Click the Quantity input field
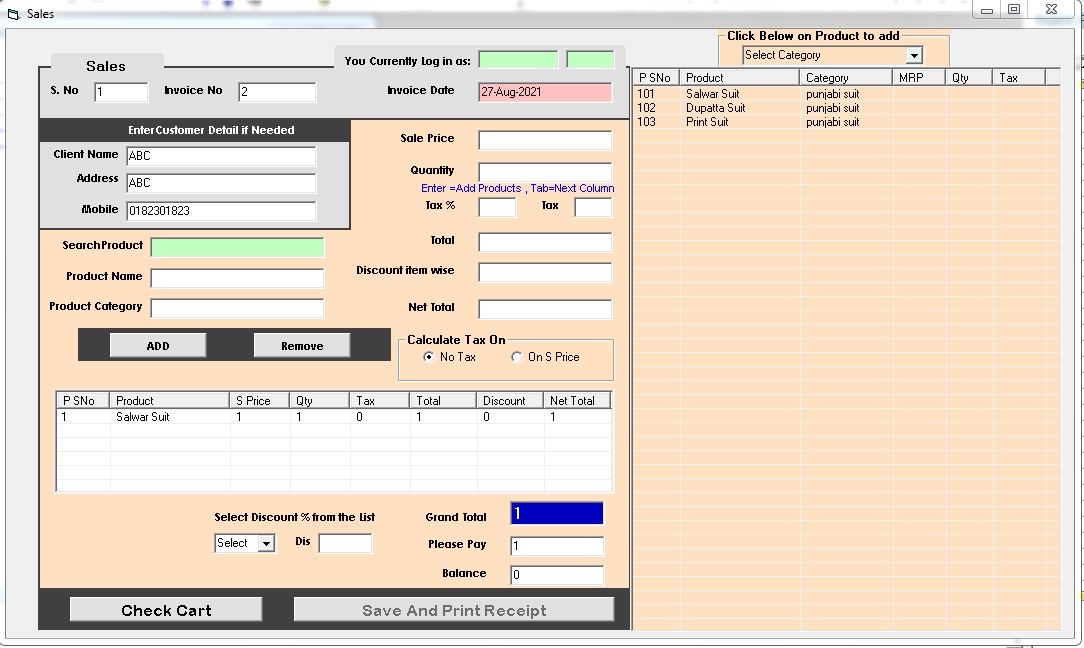The height and width of the screenshot is (648, 1084). [x=544, y=172]
